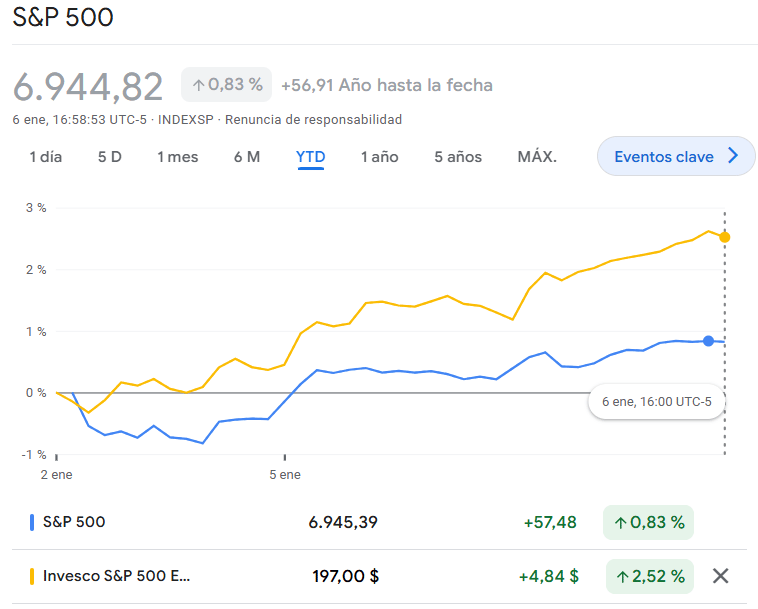Screen dimensions: 758x609
Task: Switch to the 1 año tab
Action: coord(380,157)
